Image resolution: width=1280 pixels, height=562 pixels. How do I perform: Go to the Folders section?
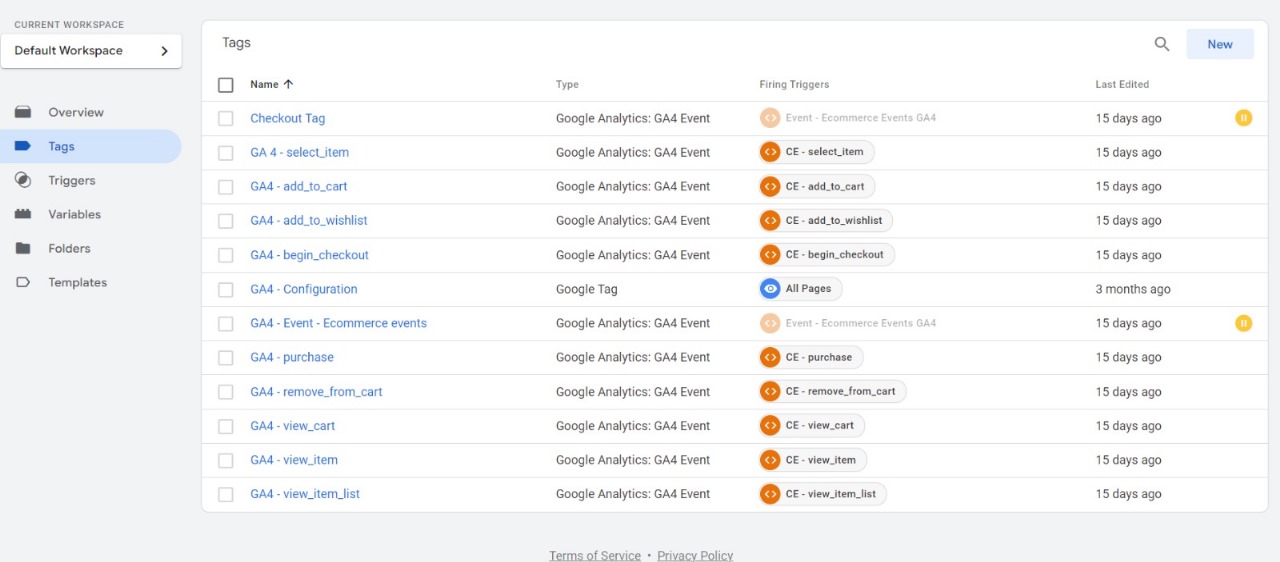tap(69, 248)
